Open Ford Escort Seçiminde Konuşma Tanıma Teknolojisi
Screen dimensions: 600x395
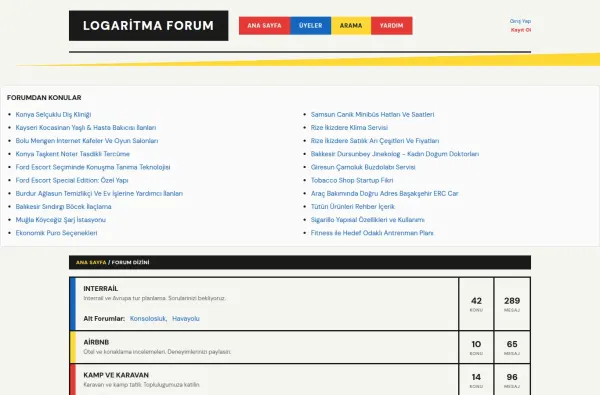(x=93, y=167)
